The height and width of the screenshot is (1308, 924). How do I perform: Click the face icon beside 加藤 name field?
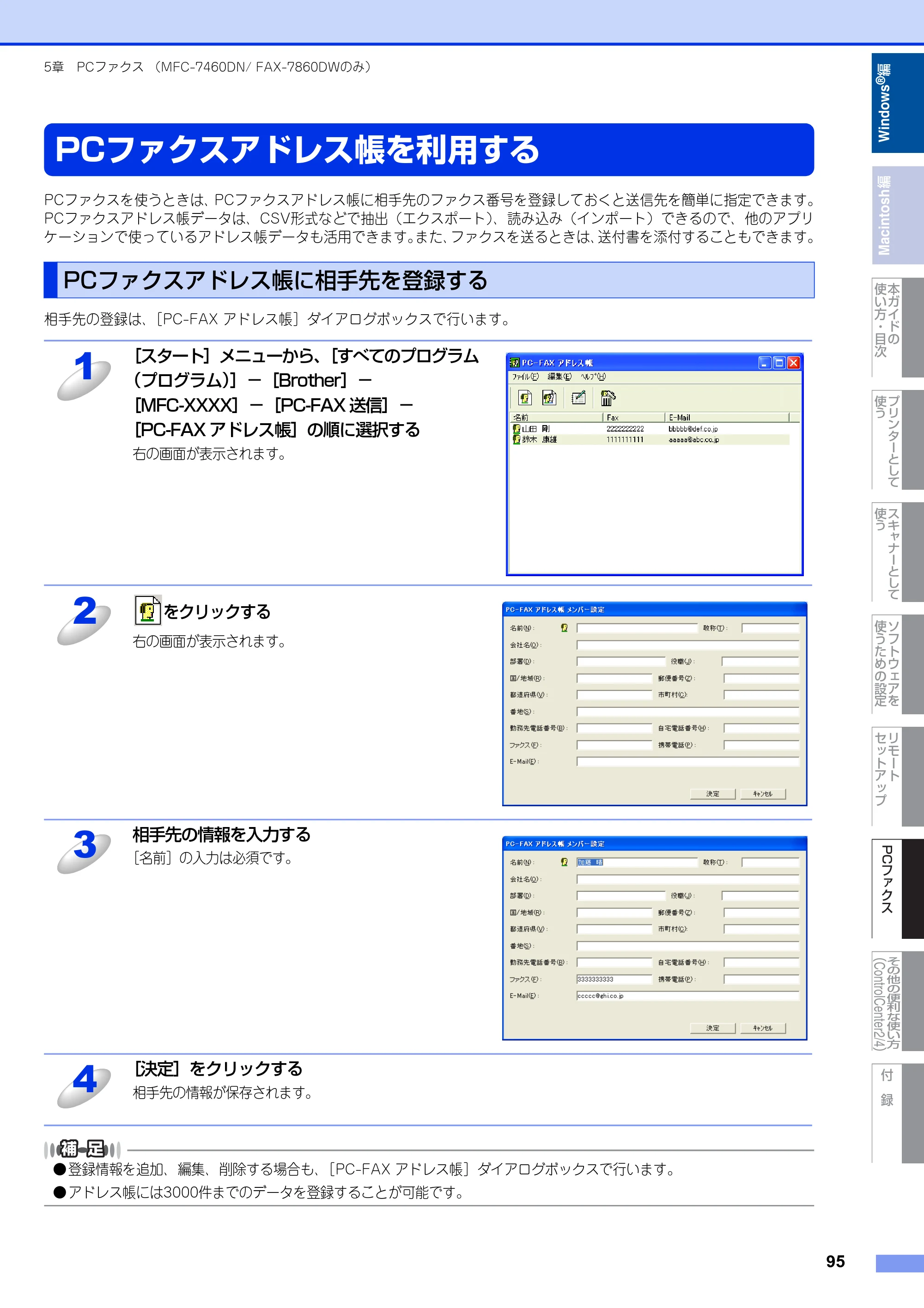pos(564,862)
